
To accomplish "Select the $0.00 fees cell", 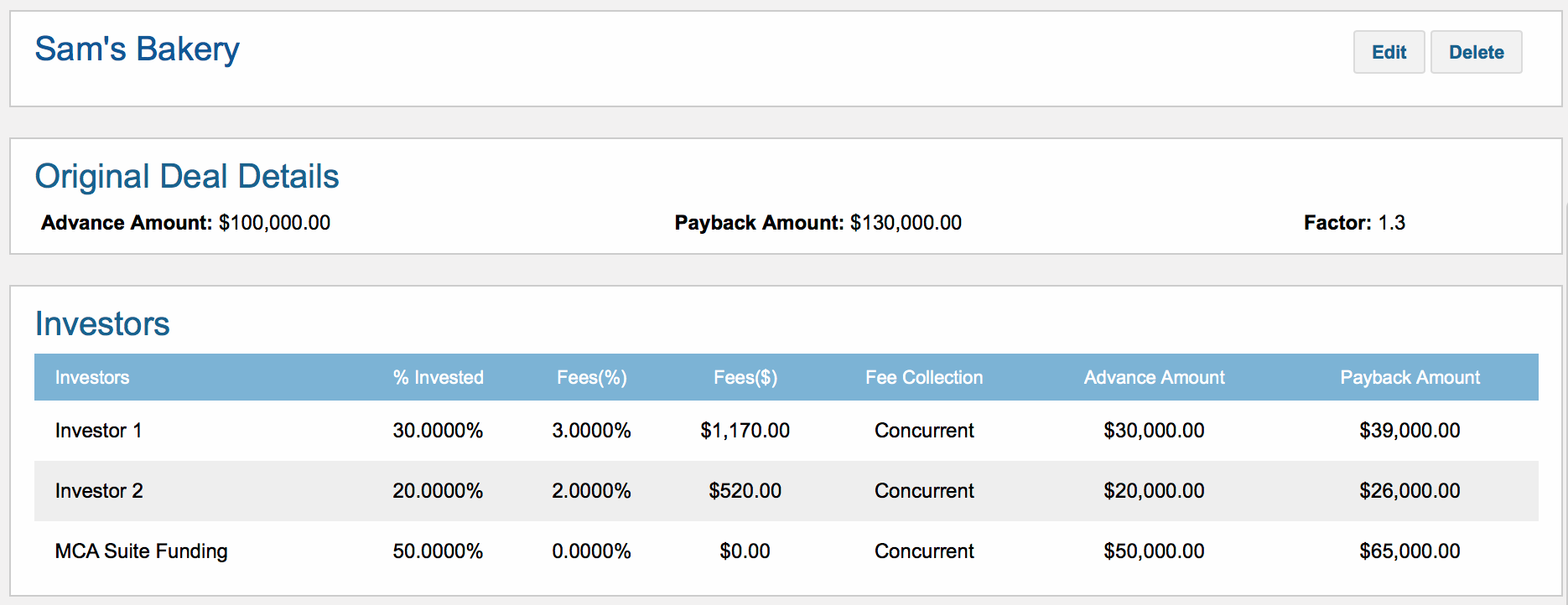I will coord(745,551).
